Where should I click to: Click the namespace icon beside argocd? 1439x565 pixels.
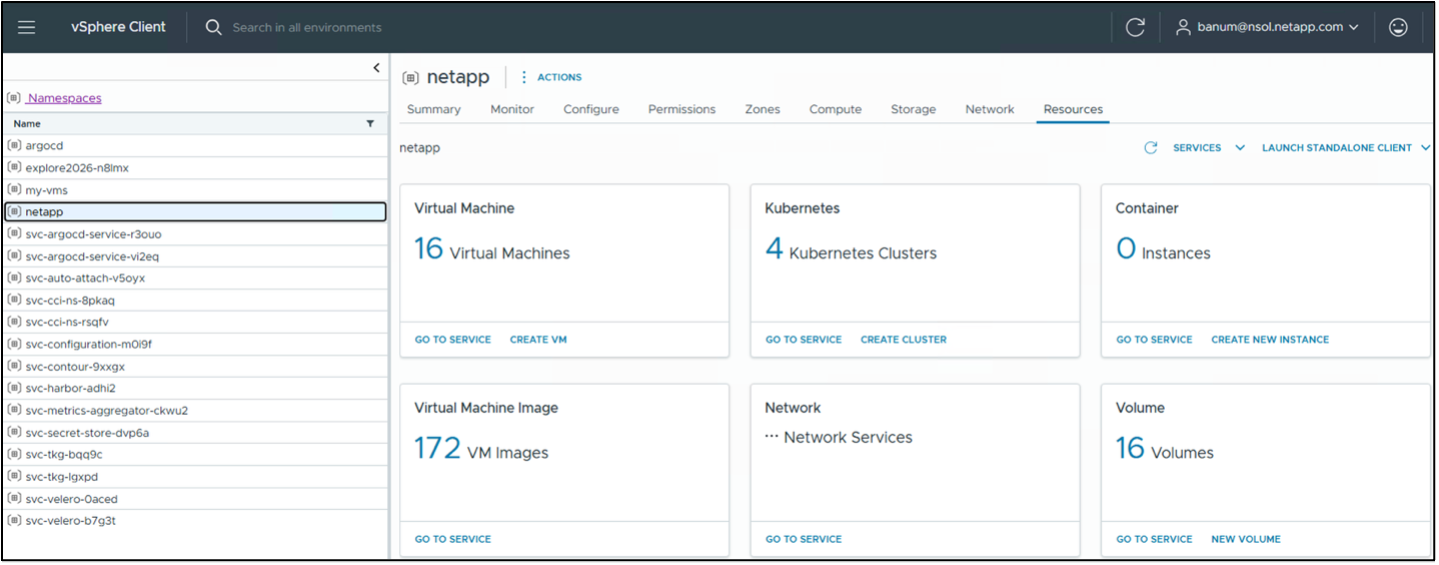click(14, 146)
